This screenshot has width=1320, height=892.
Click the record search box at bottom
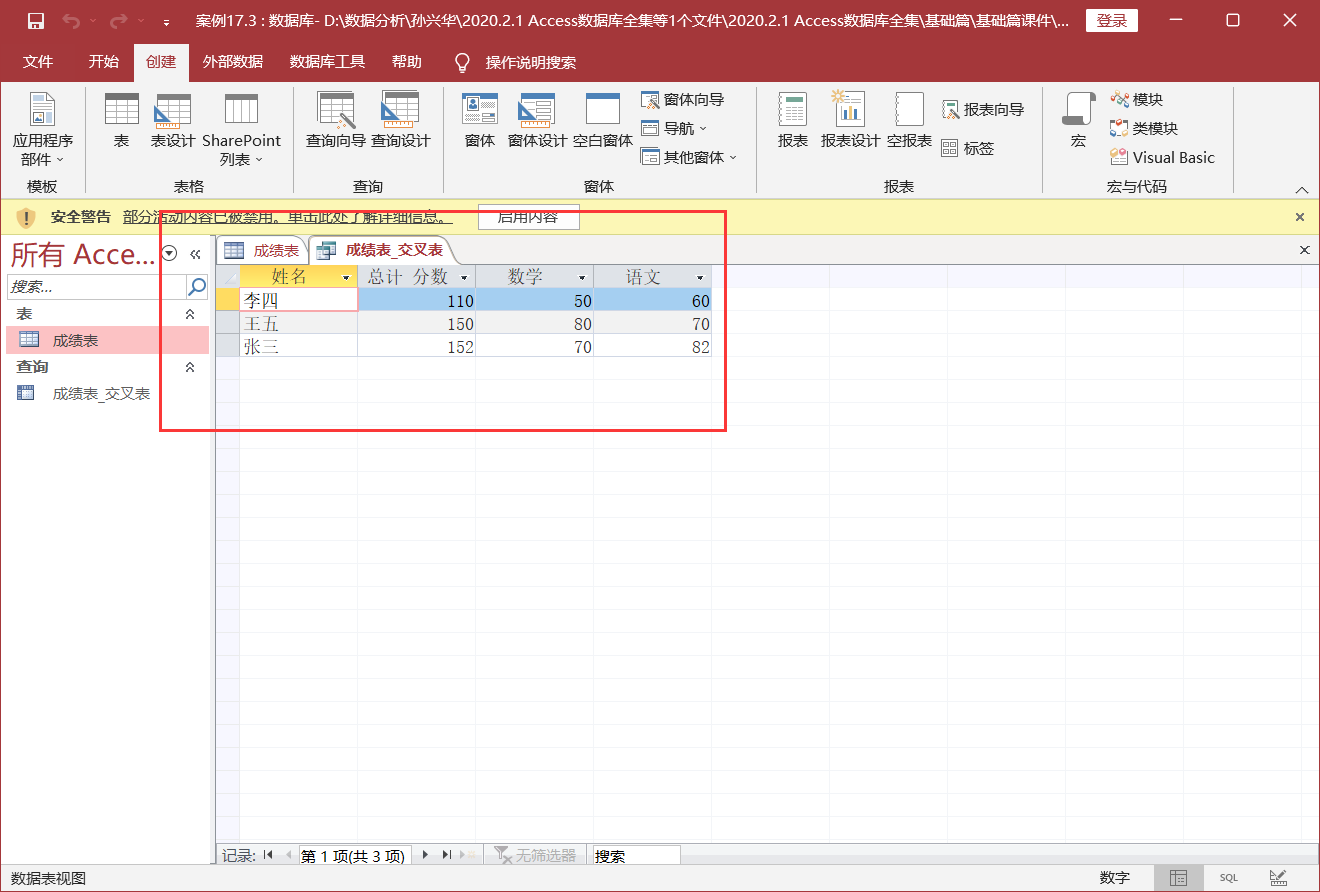(636, 856)
